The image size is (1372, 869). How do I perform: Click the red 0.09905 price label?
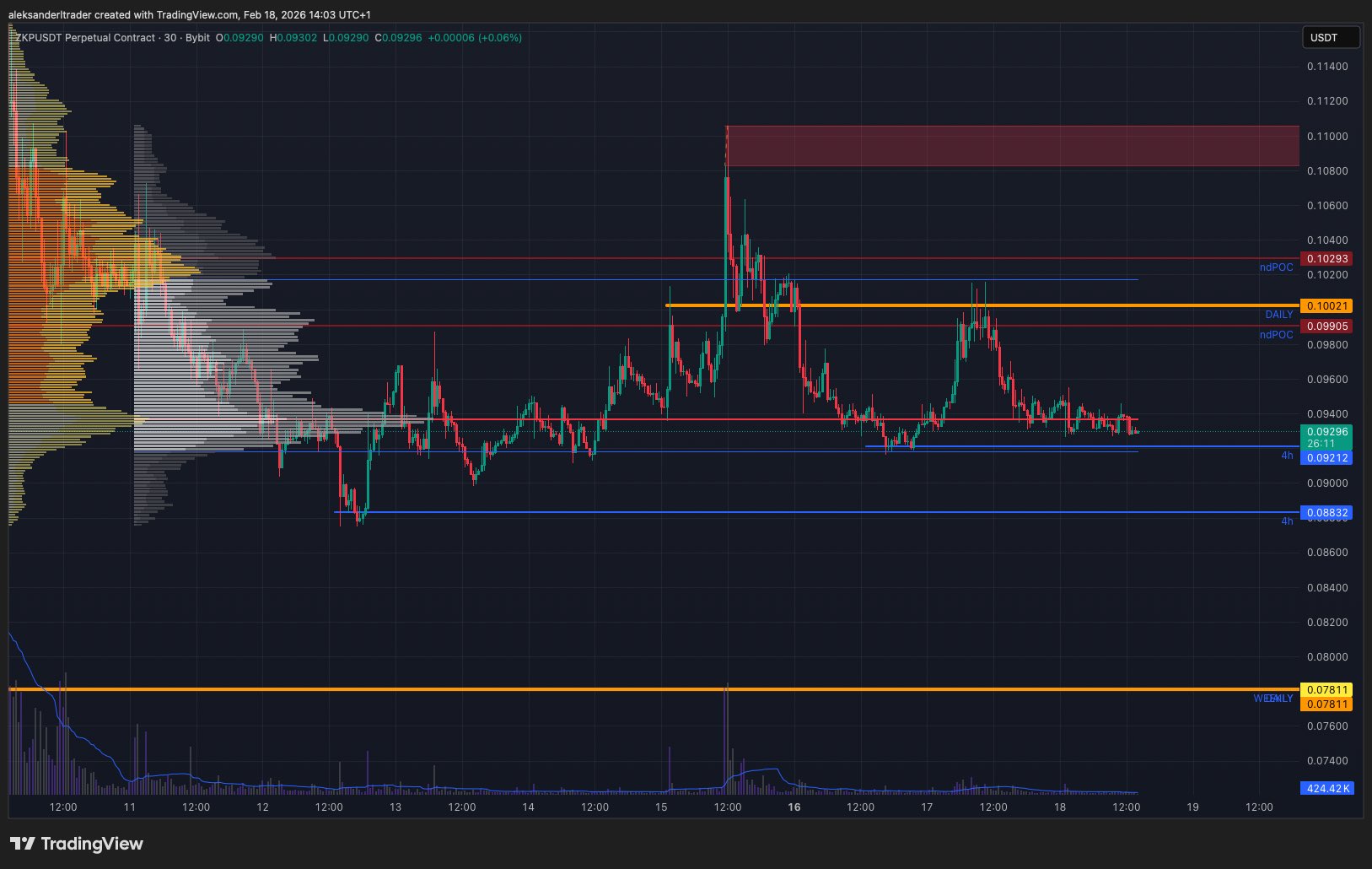[1326, 327]
